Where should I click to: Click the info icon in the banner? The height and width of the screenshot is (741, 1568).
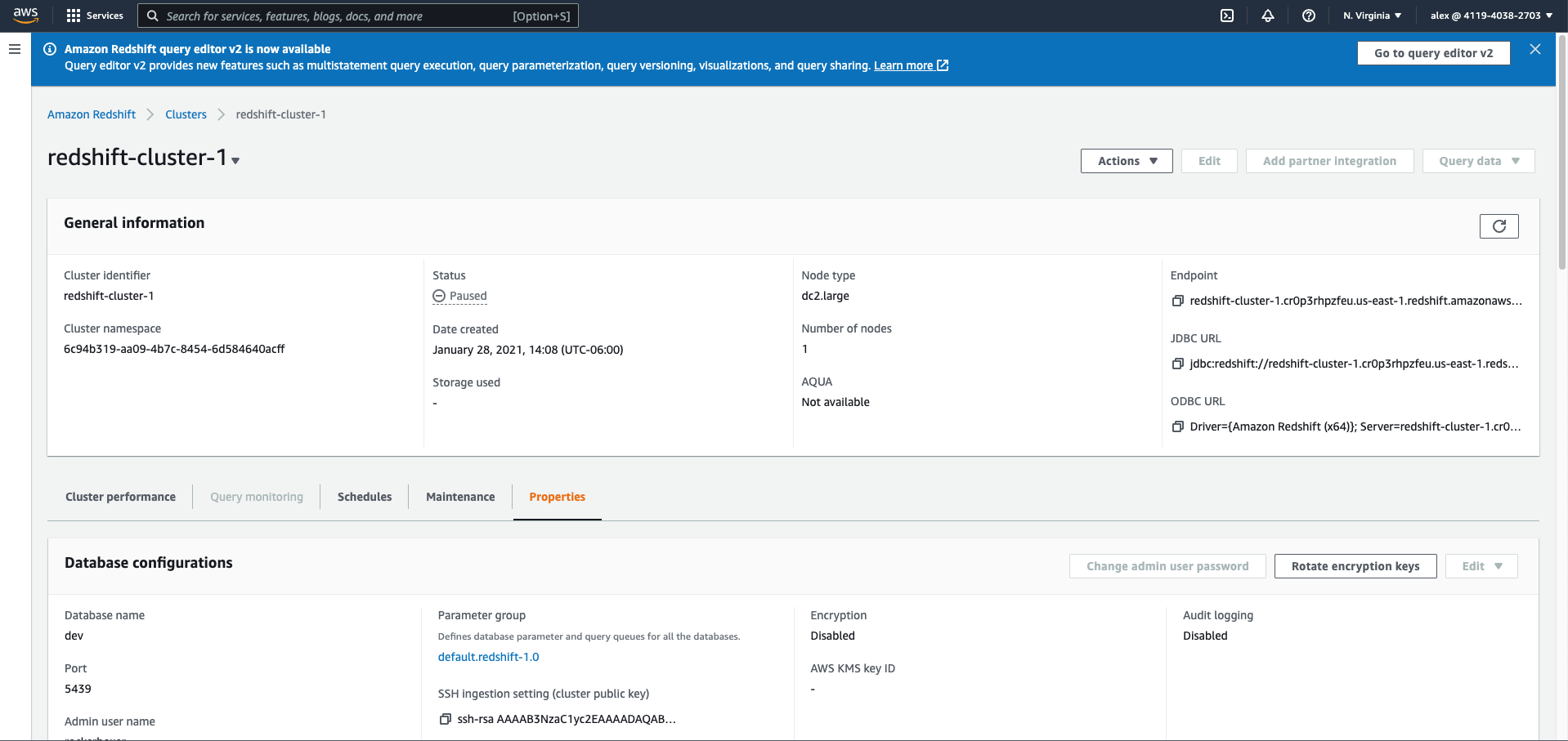click(x=50, y=49)
